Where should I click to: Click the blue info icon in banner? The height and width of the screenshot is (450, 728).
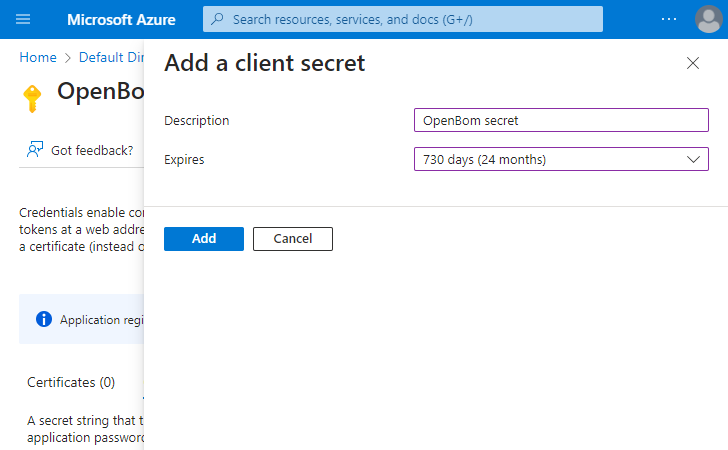coord(44,319)
